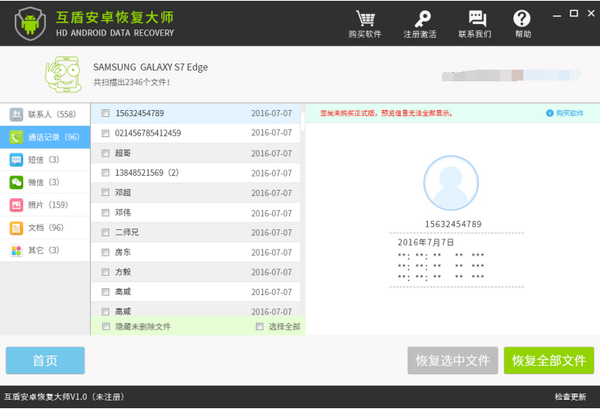Select the call record entry 房东
This screenshot has height=409, width=600.
[x=196, y=252]
